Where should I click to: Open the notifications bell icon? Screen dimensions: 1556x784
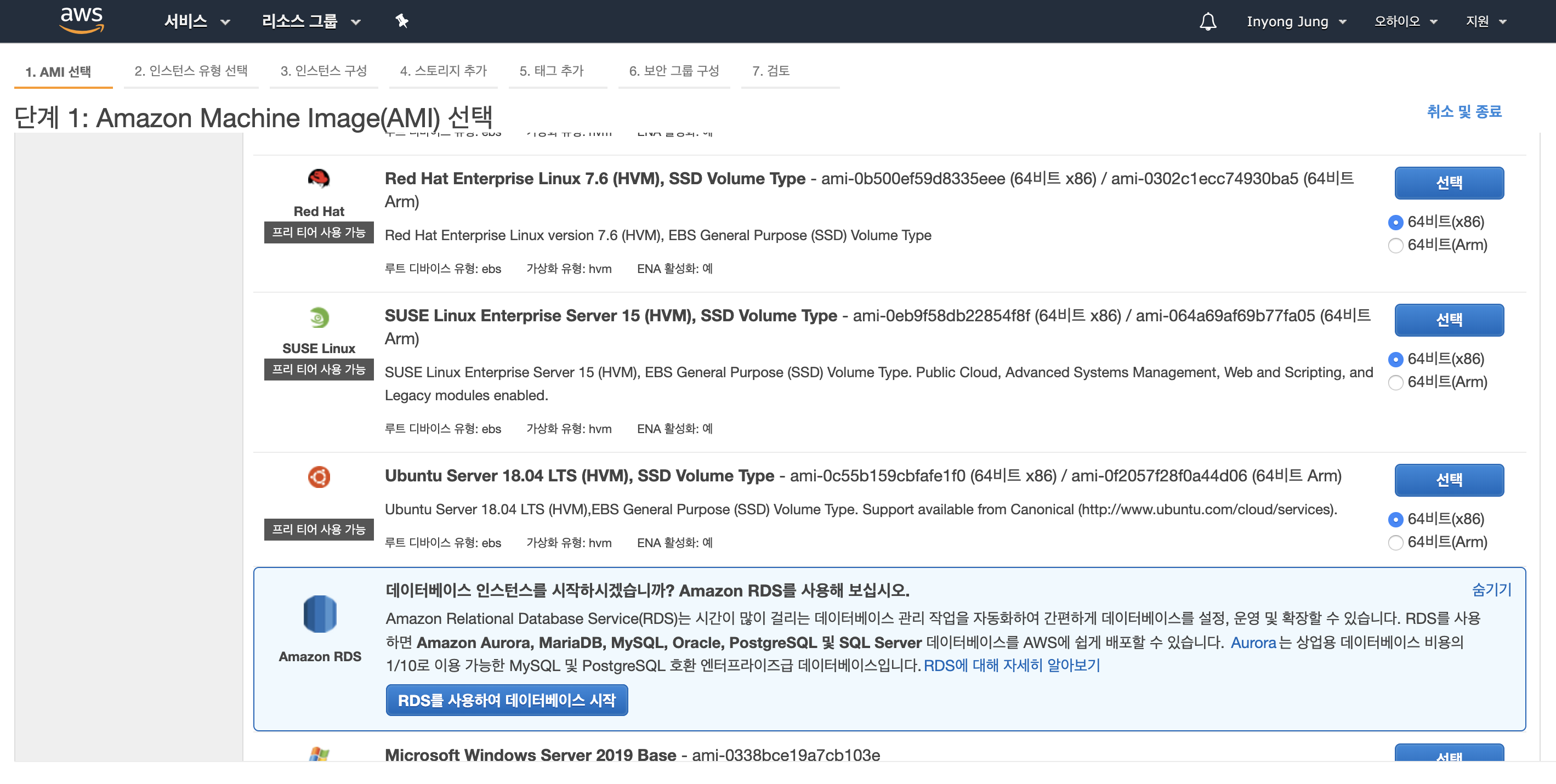pos(1207,22)
